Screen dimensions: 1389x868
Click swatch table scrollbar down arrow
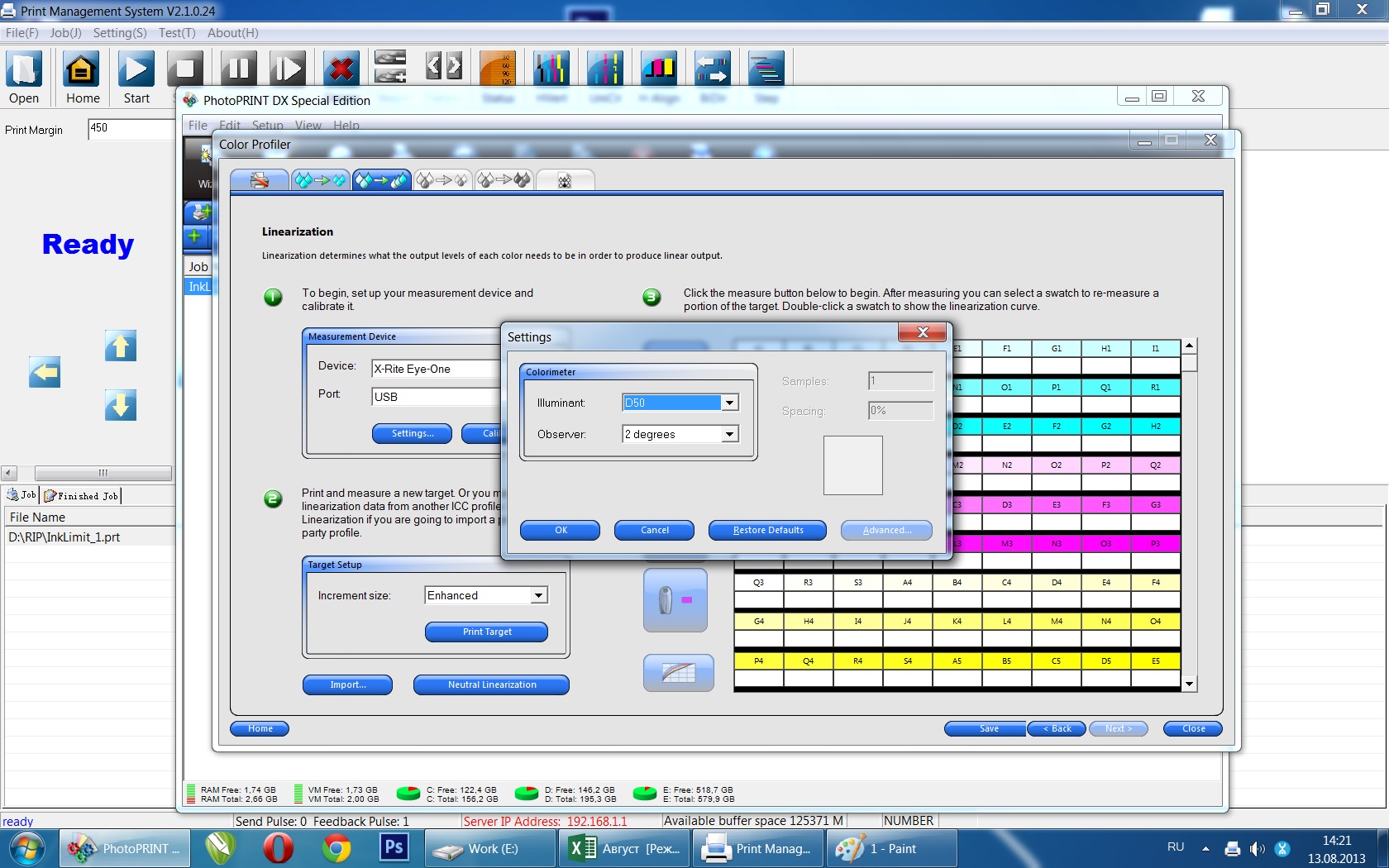point(1189,684)
